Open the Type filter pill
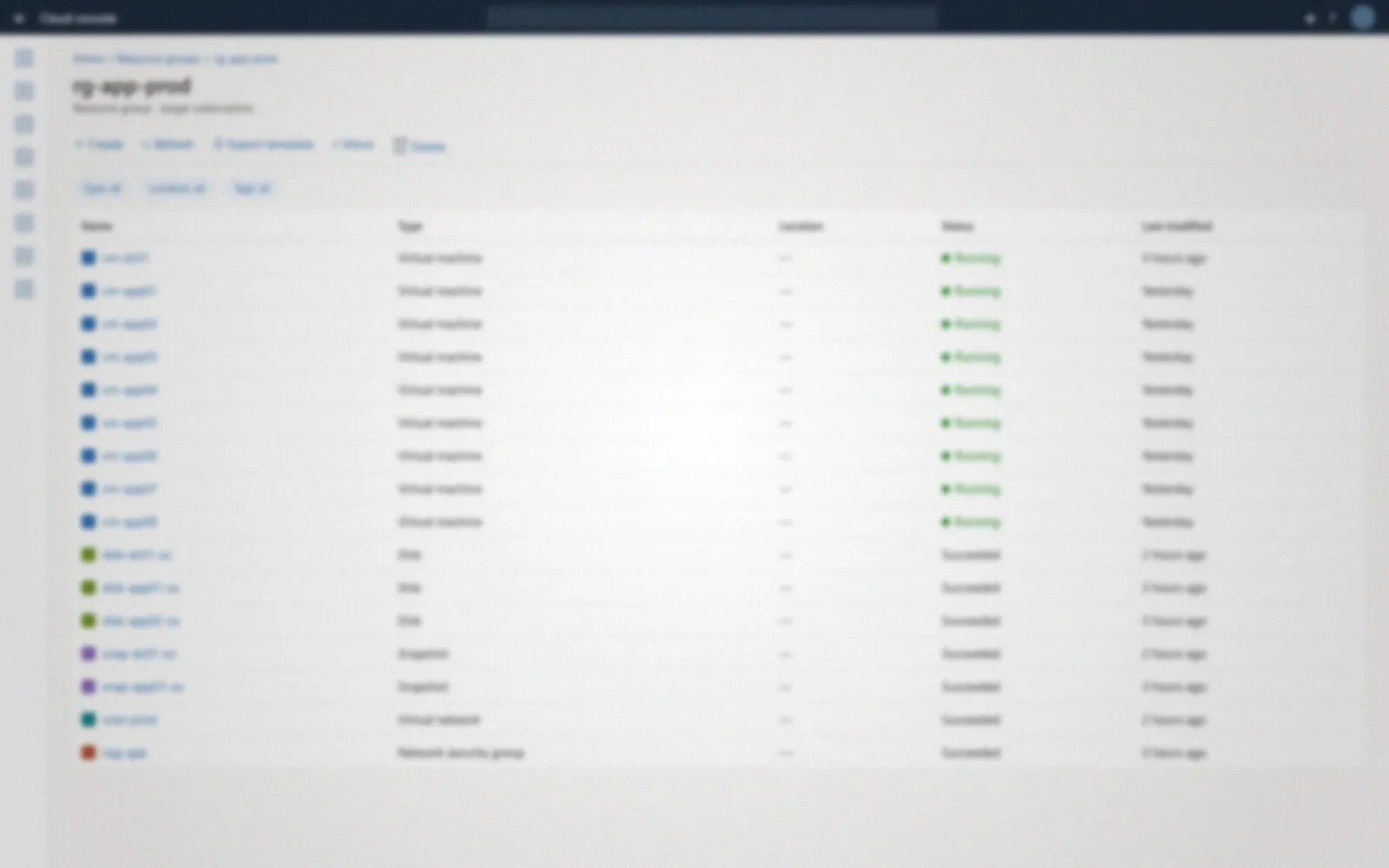Viewport: 1389px width, 868px height. (102, 188)
